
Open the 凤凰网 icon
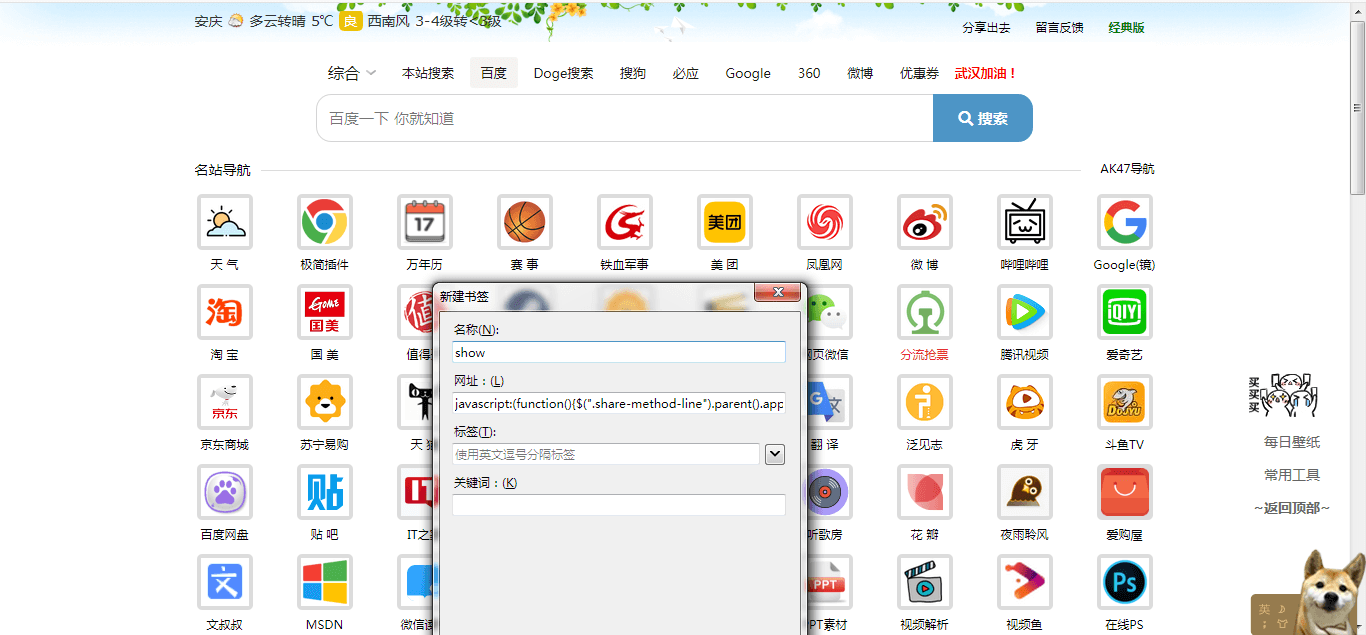[x=825, y=222]
